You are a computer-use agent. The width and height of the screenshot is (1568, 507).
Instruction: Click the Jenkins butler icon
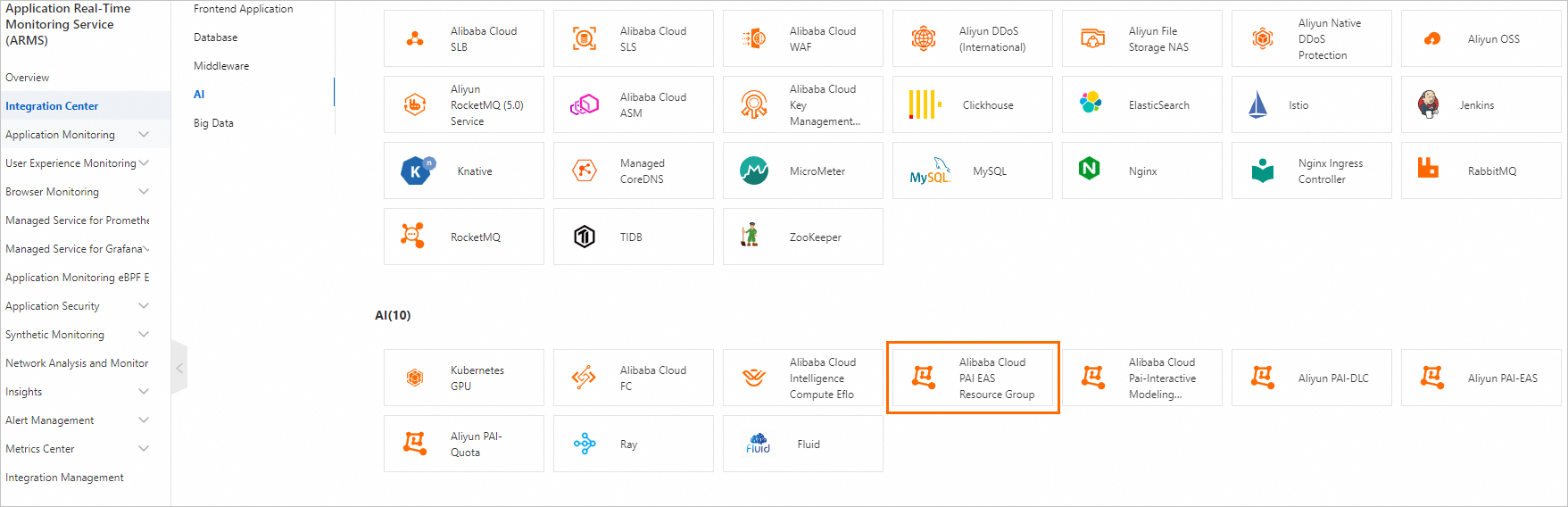tap(1428, 104)
